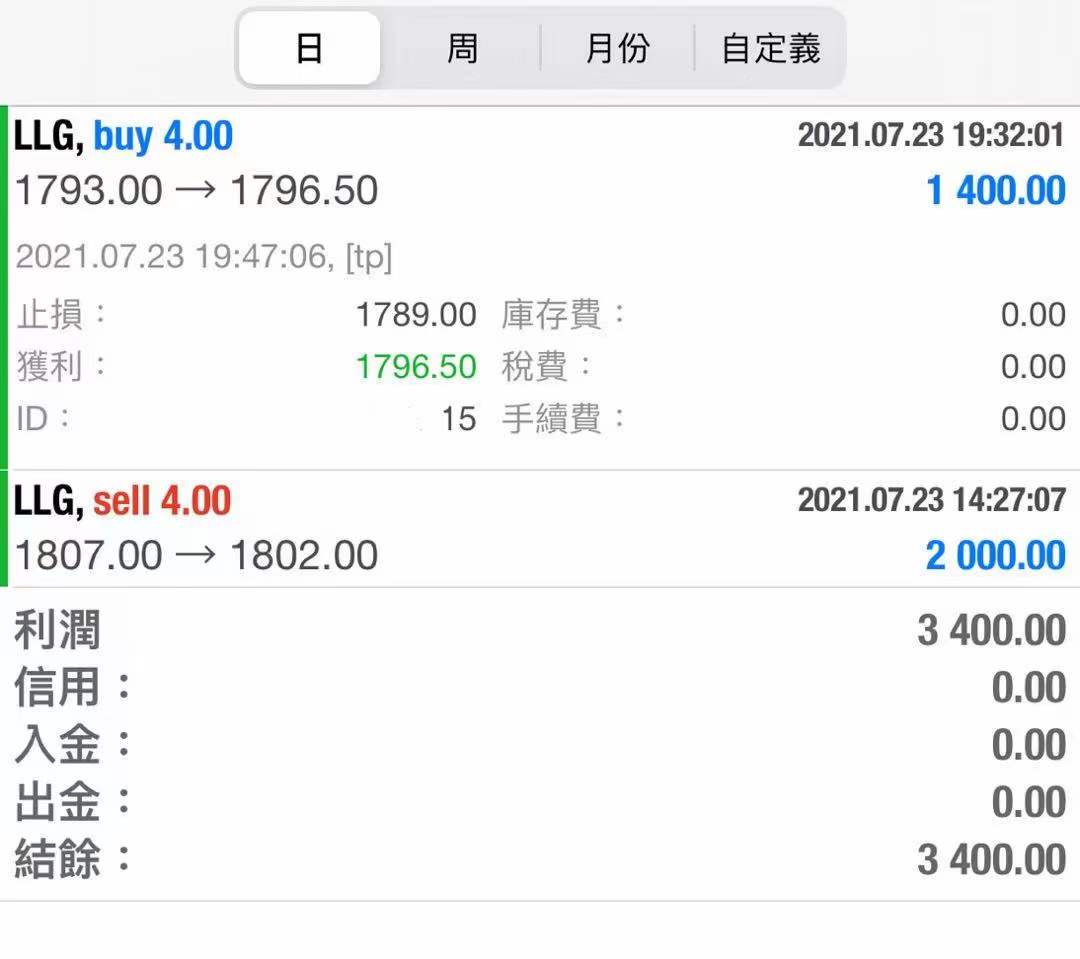The width and height of the screenshot is (1080, 959).
Task: Click the price range 1807.00 → 1802.00
Action: click(196, 554)
